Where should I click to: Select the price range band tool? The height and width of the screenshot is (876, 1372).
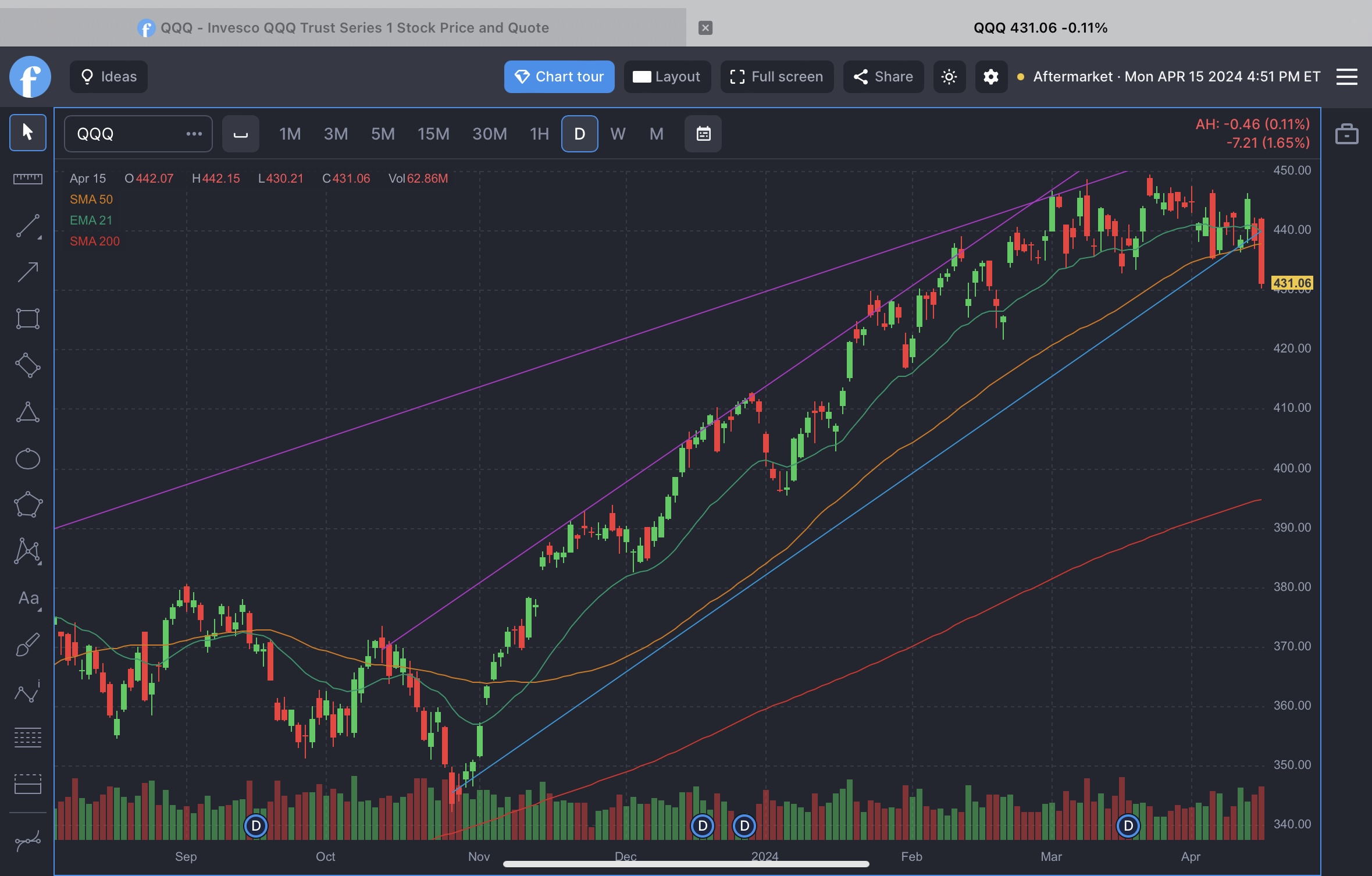pos(28,784)
